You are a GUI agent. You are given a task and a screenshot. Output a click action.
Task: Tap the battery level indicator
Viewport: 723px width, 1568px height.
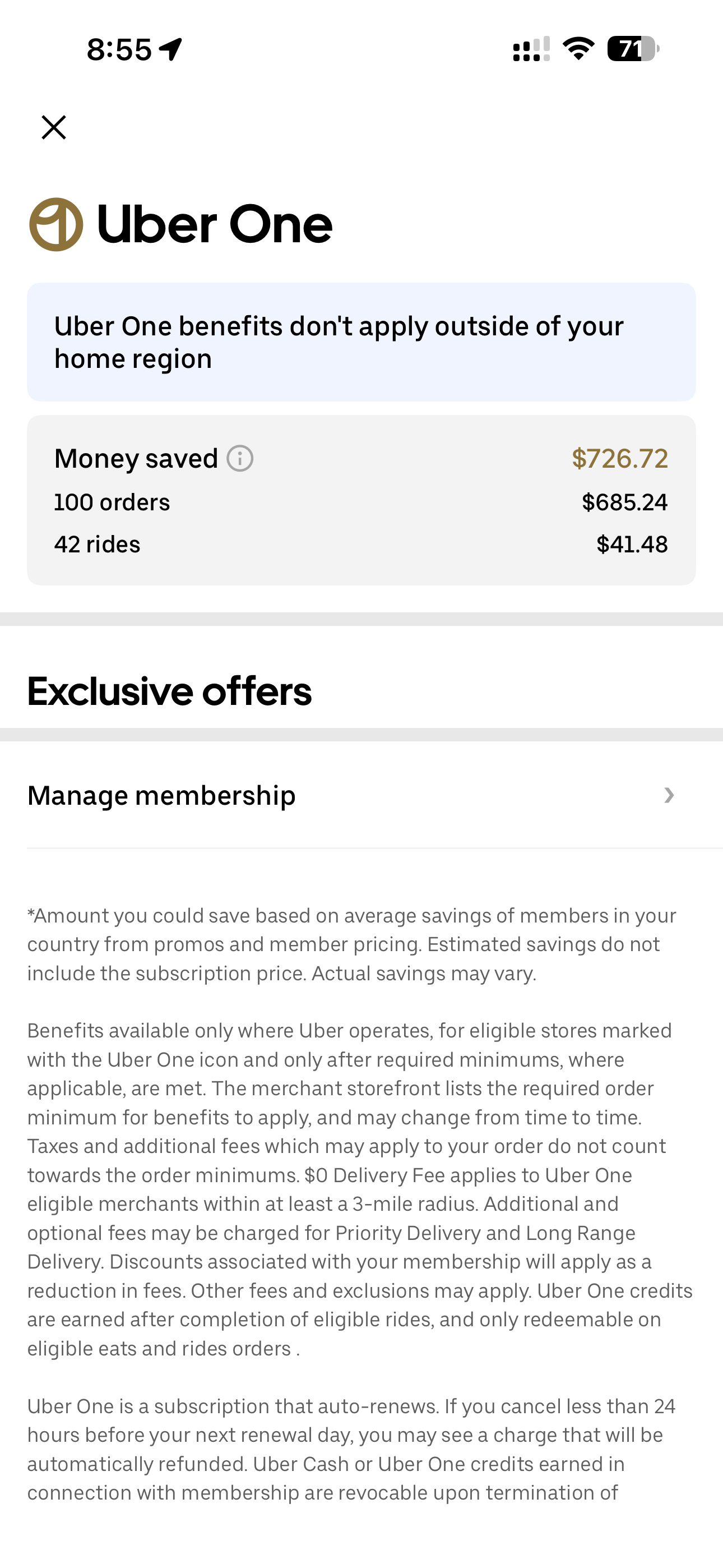tap(632, 49)
